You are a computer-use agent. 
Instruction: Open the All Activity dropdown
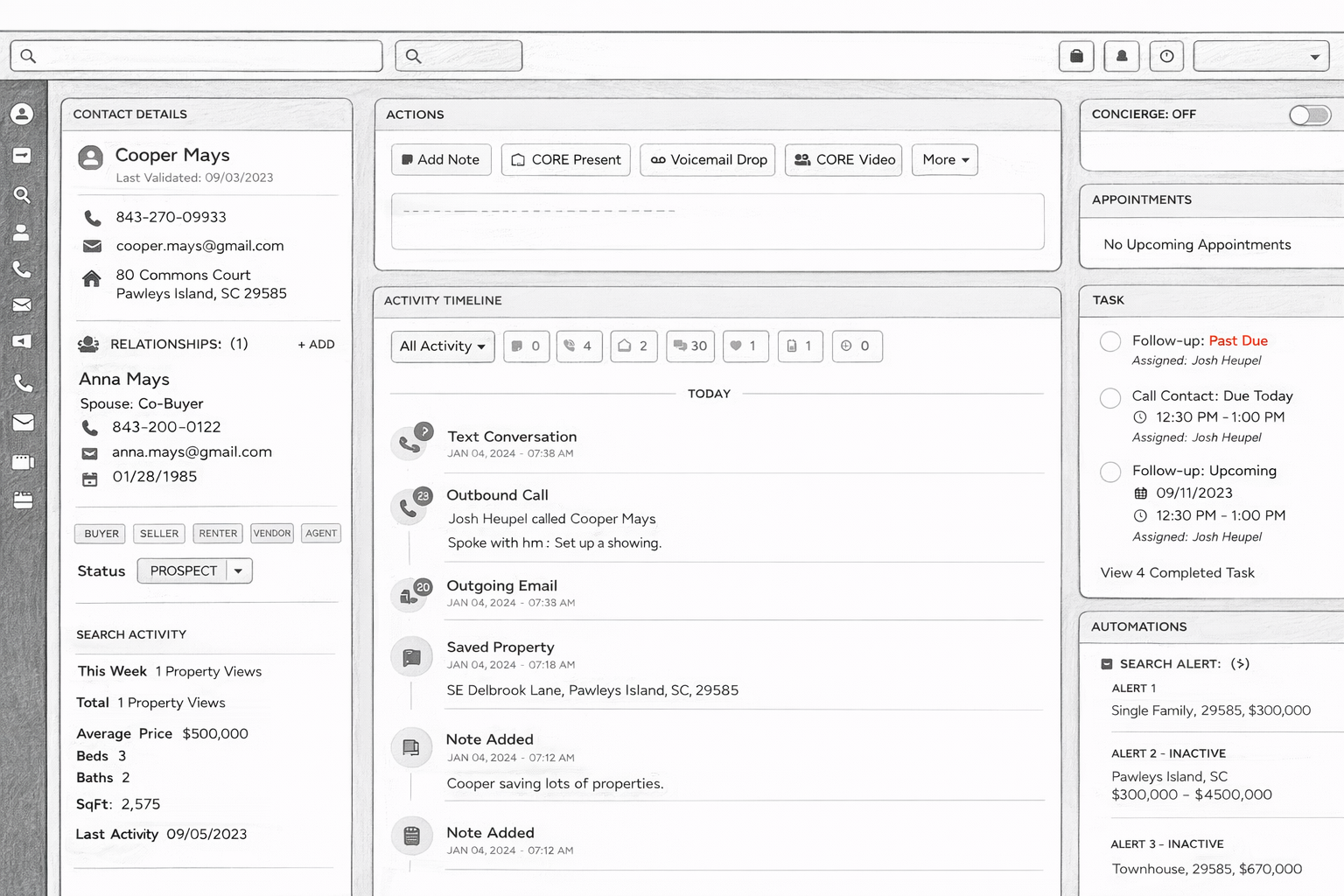(x=443, y=346)
